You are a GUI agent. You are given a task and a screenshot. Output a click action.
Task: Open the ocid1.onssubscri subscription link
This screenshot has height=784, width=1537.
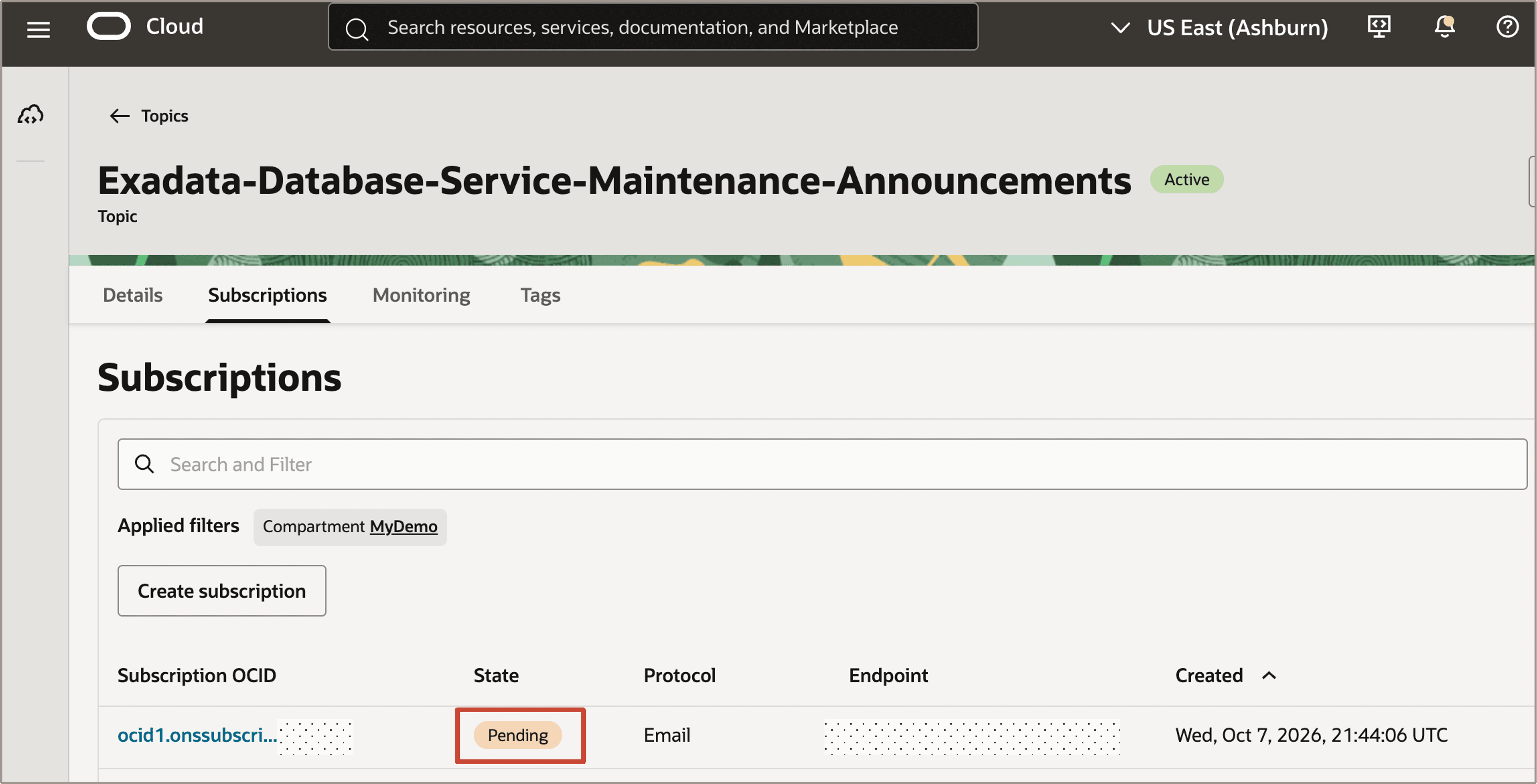tap(197, 735)
